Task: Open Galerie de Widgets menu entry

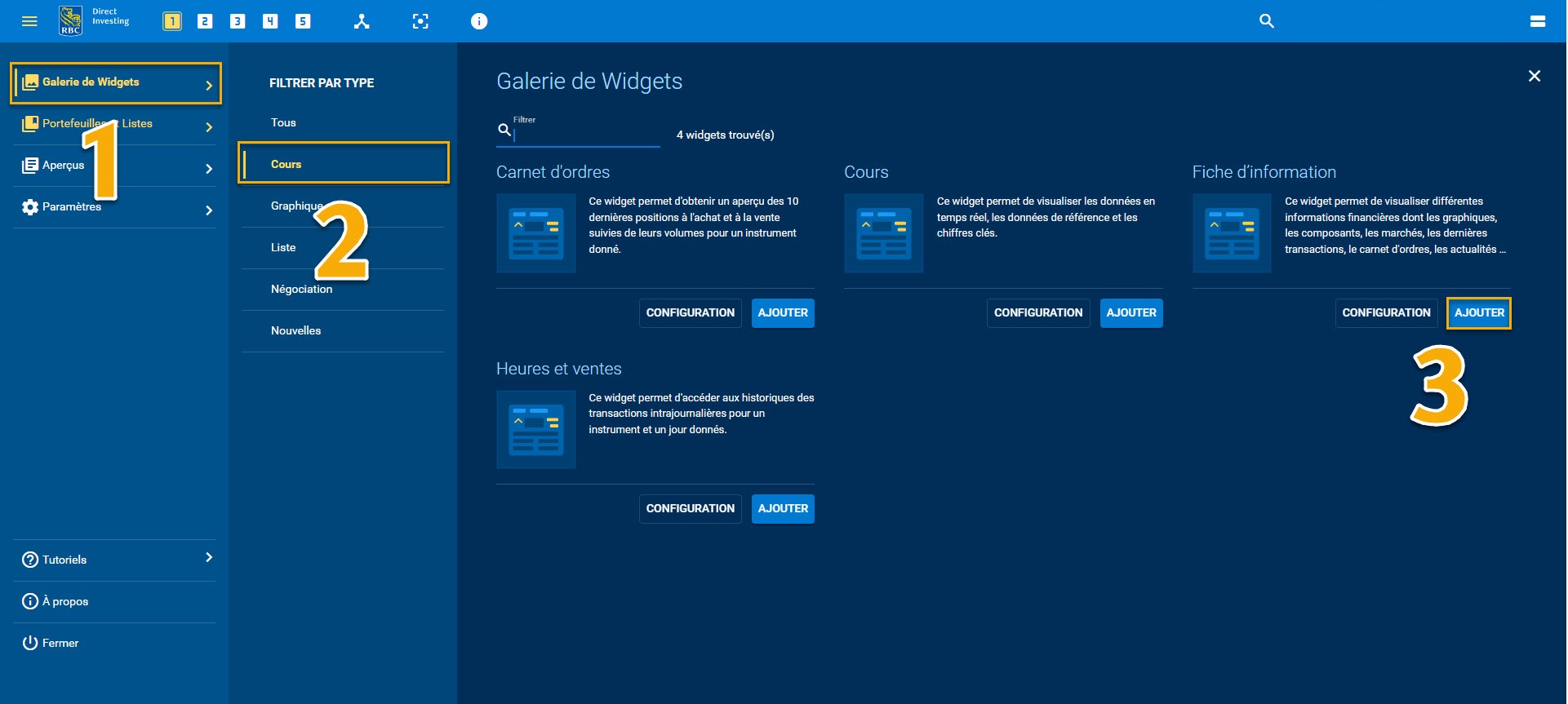Action: pos(116,82)
